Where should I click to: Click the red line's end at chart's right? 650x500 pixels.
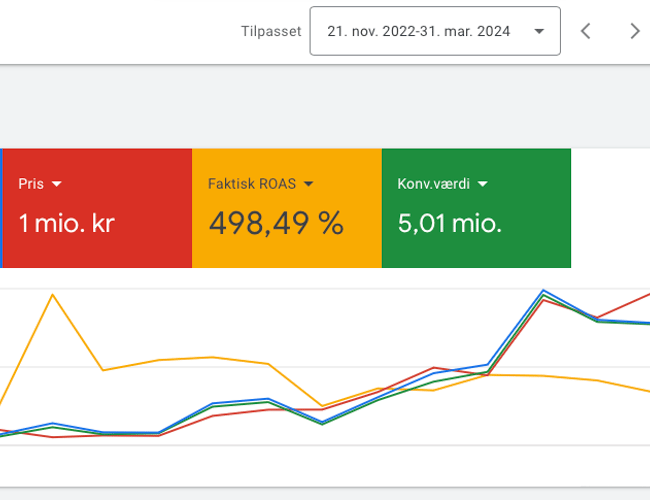646,295
